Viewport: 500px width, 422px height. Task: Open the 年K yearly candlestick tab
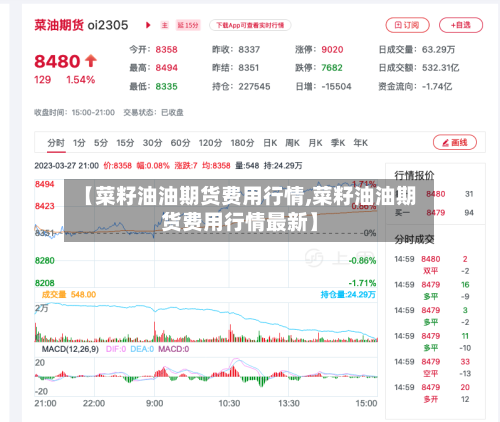(361, 143)
